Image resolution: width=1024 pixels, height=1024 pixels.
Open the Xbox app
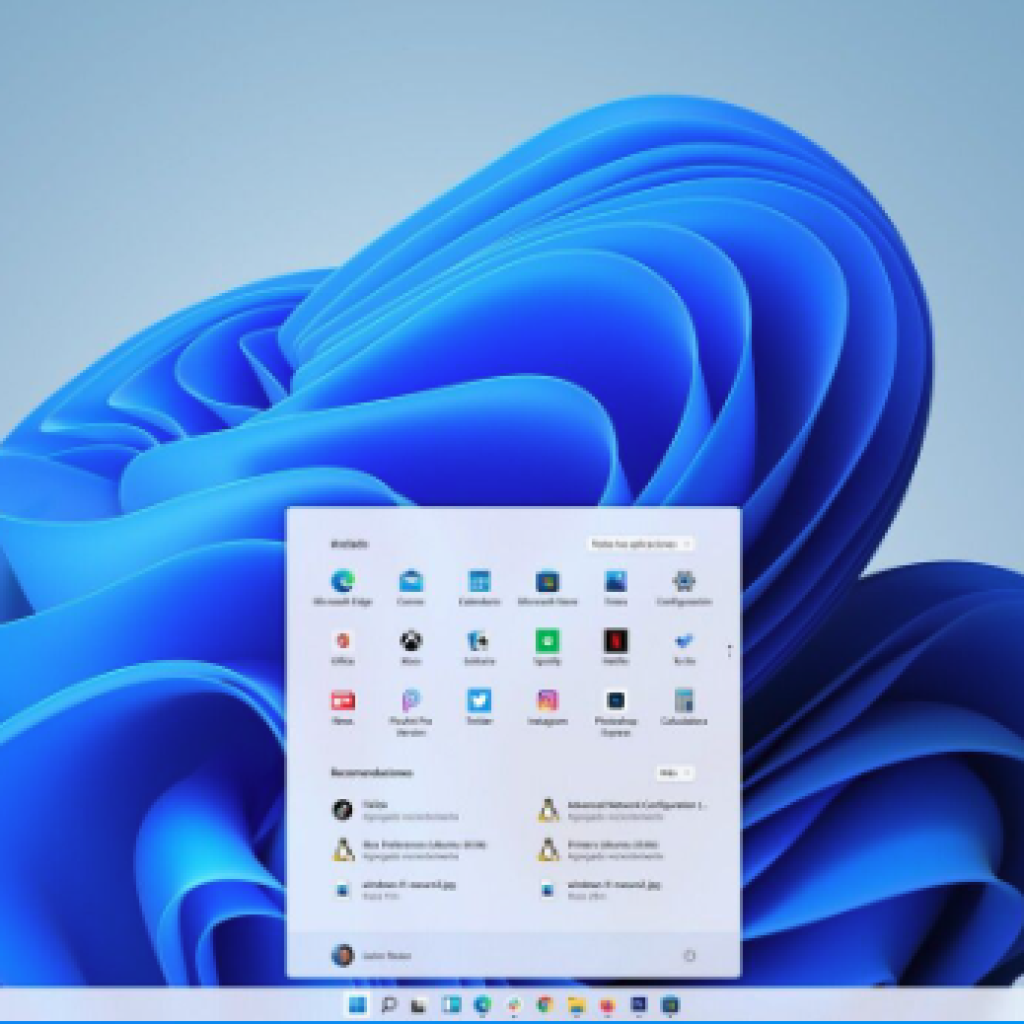pyautogui.click(x=411, y=641)
